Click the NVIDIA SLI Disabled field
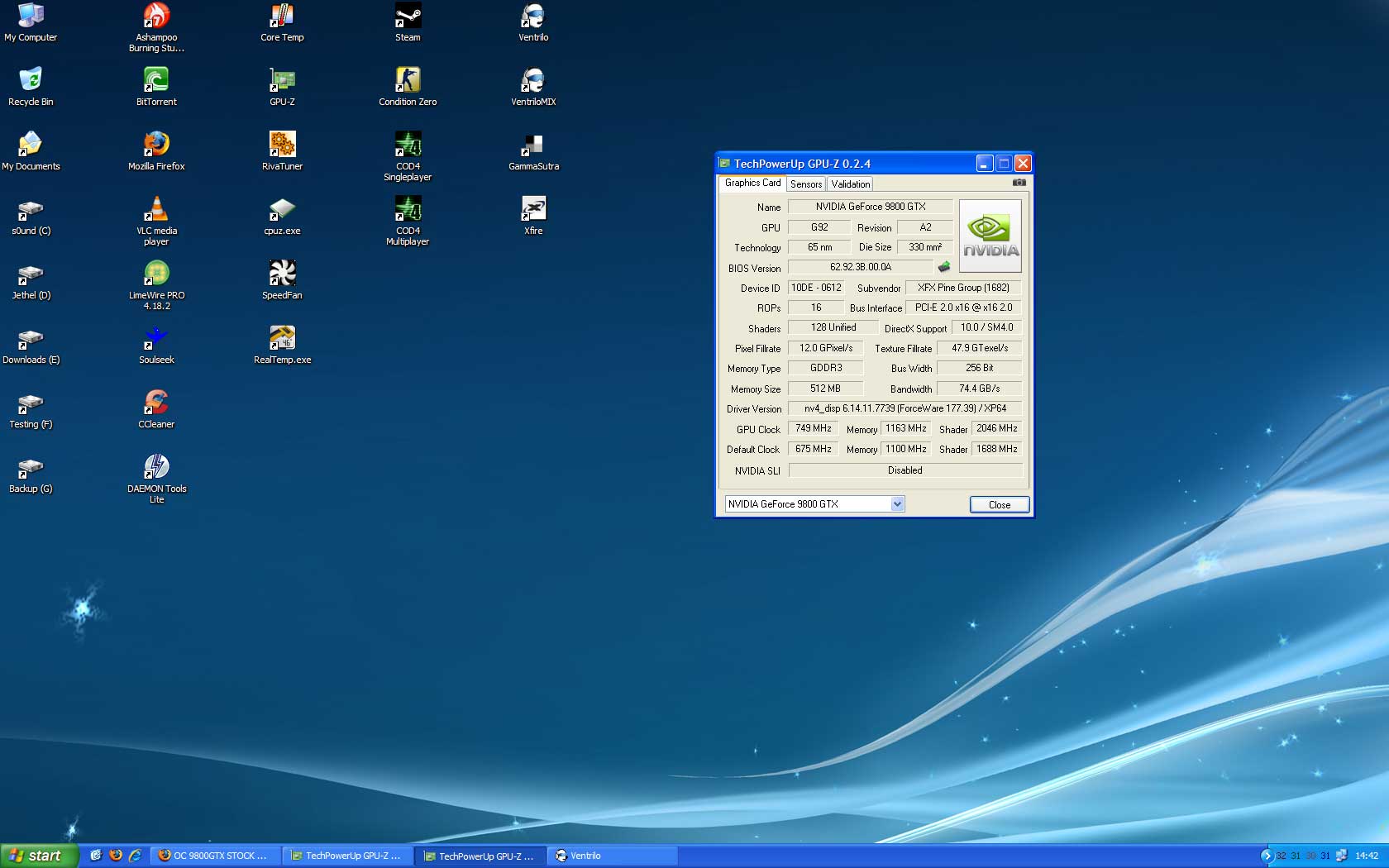 pos(905,470)
